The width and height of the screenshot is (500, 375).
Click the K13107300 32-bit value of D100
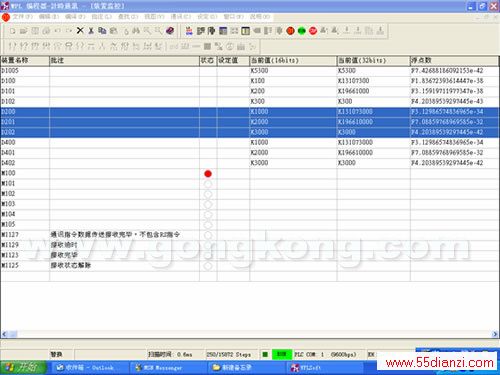point(353,81)
